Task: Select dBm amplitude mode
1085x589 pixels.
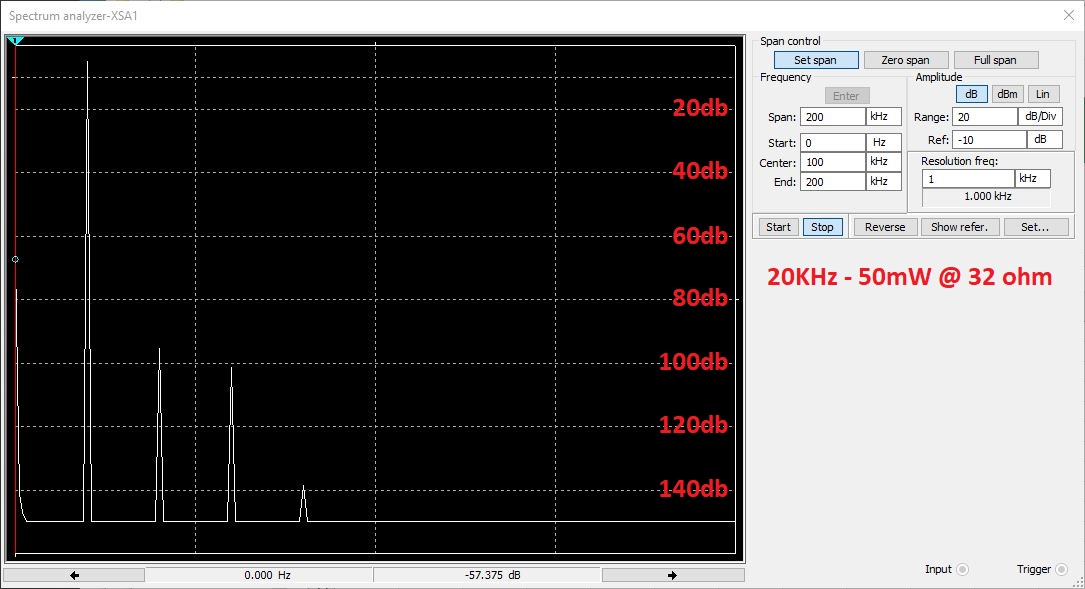Action: point(1008,94)
